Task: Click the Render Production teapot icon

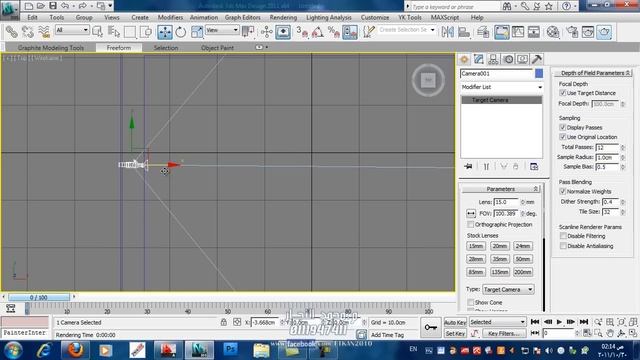Action: pyautogui.click(x=604, y=32)
